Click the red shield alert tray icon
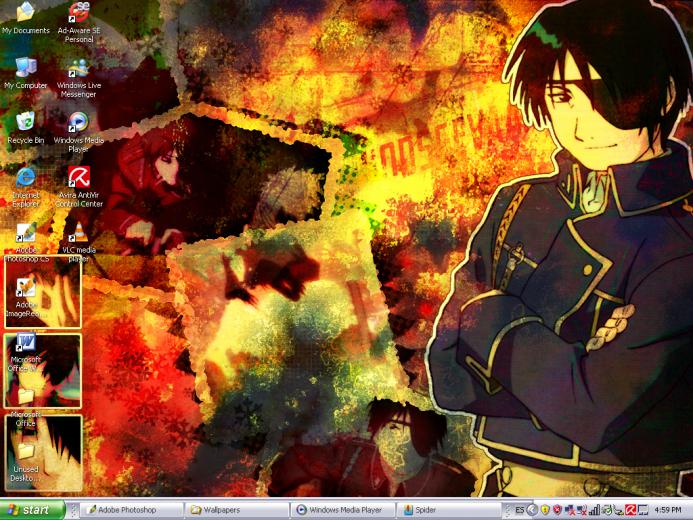693x520 pixels. coord(557,510)
